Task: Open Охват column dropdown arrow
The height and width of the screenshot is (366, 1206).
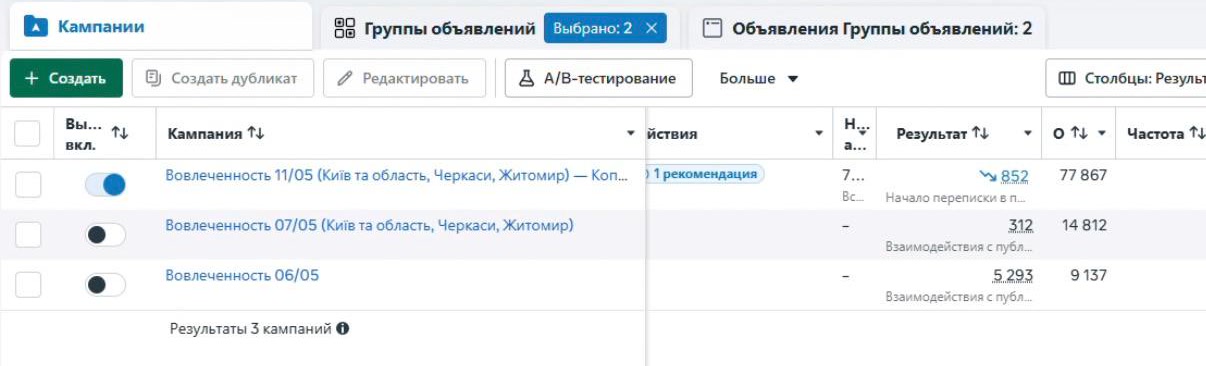Action: pos(1102,134)
